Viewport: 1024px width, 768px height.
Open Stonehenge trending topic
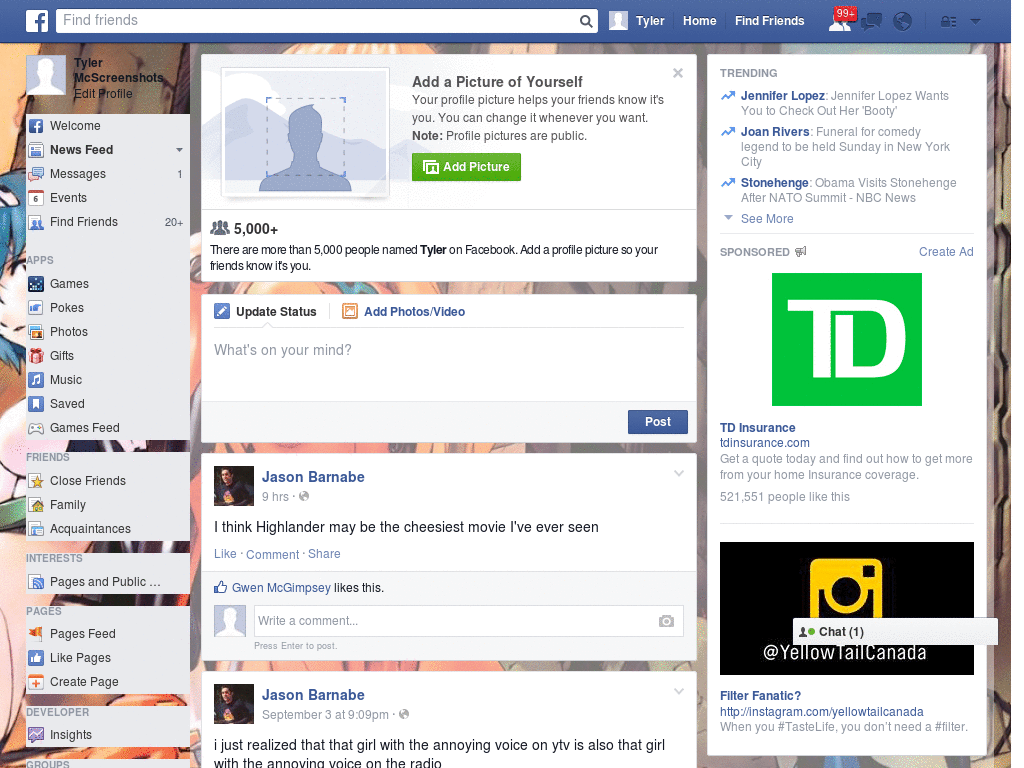pos(775,183)
